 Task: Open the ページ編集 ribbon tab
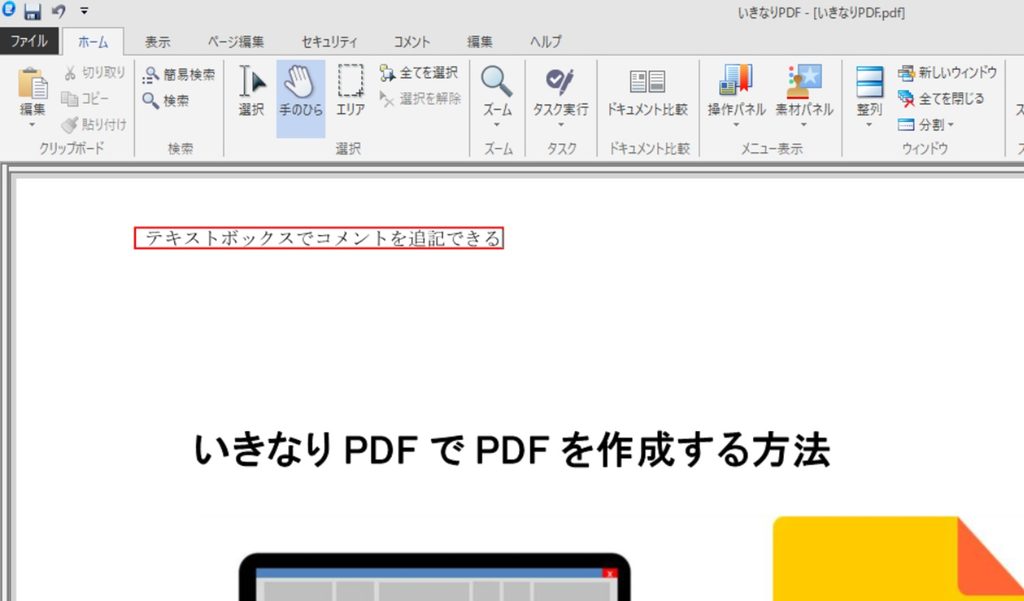click(236, 42)
